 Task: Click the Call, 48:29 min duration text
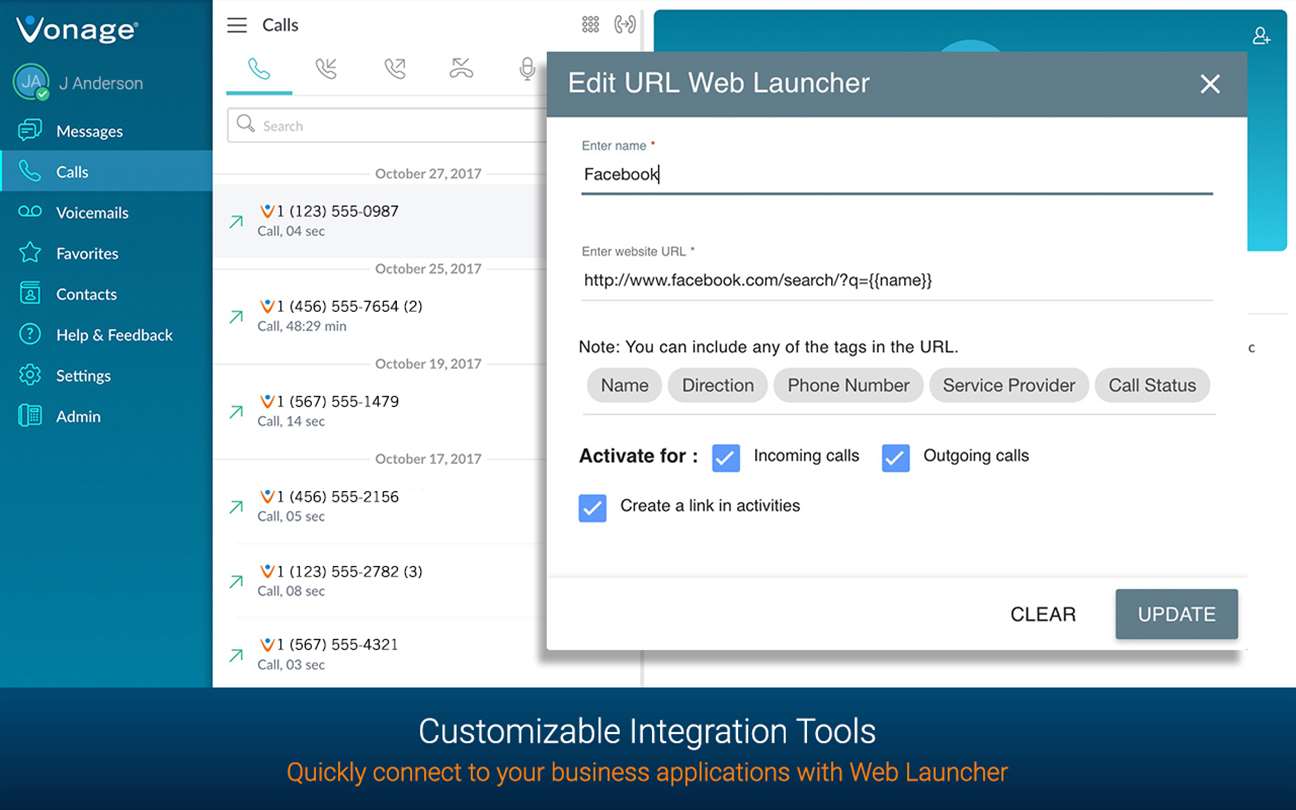coord(302,326)
